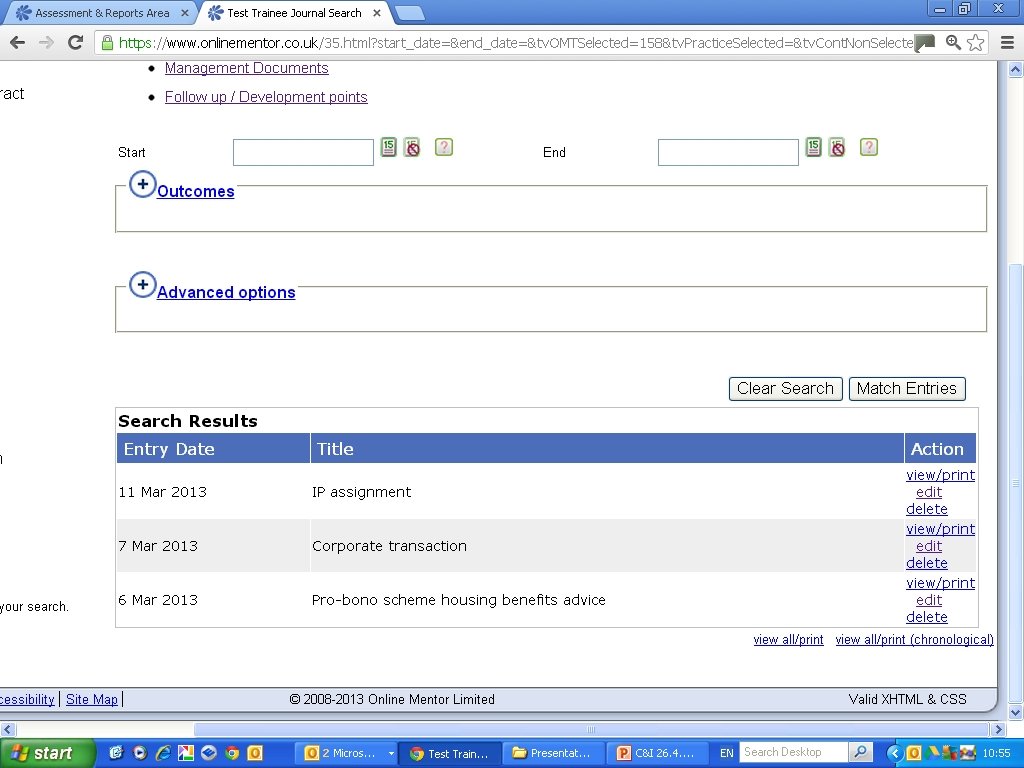Launch Internet Explorer from quick launch

pyautogui.click(x=163, y=753)
